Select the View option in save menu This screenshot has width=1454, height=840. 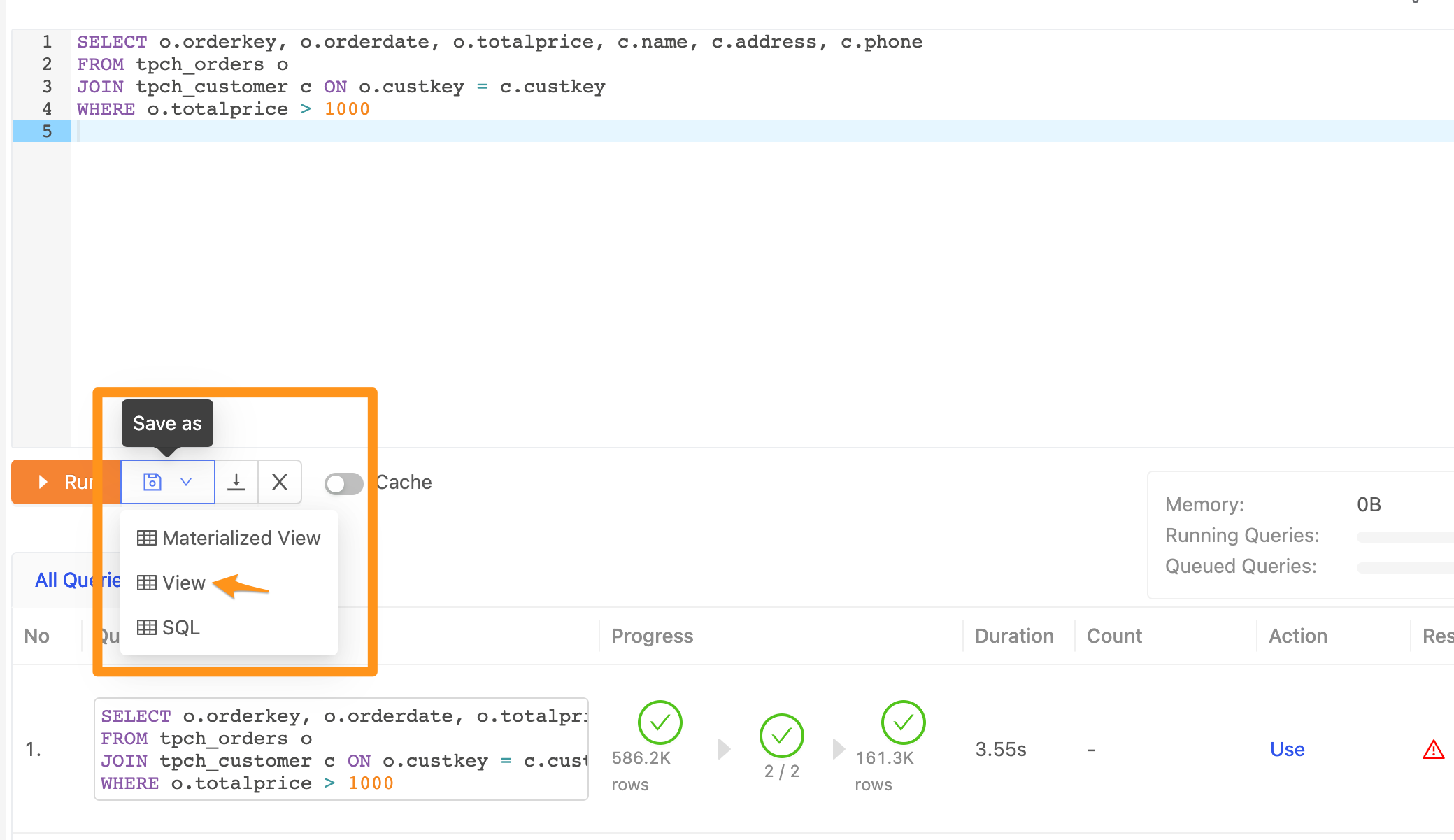pyautogui.click(x=229, y=583)
